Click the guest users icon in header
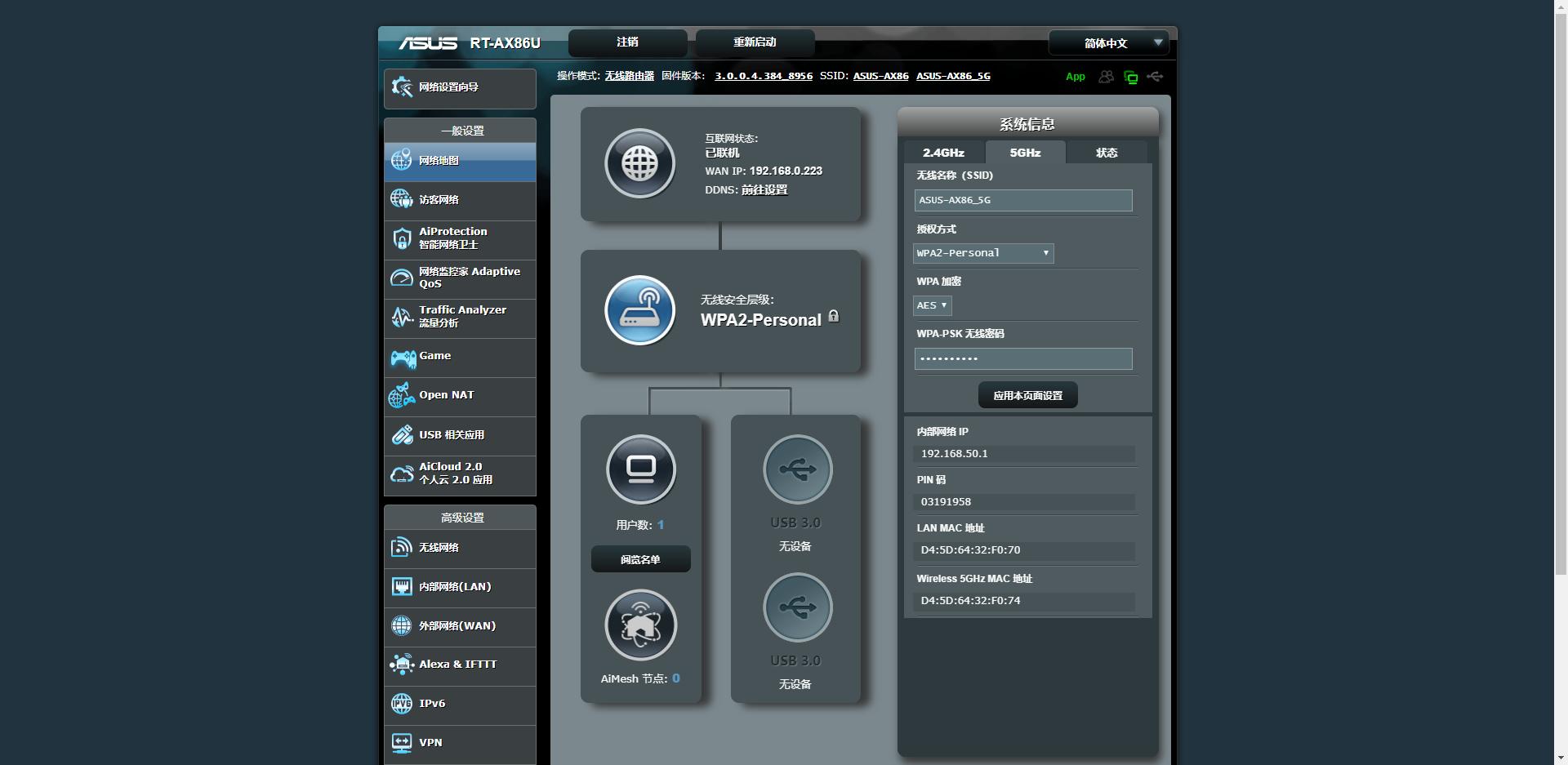1568x765 pixels. pos(1106,77)
